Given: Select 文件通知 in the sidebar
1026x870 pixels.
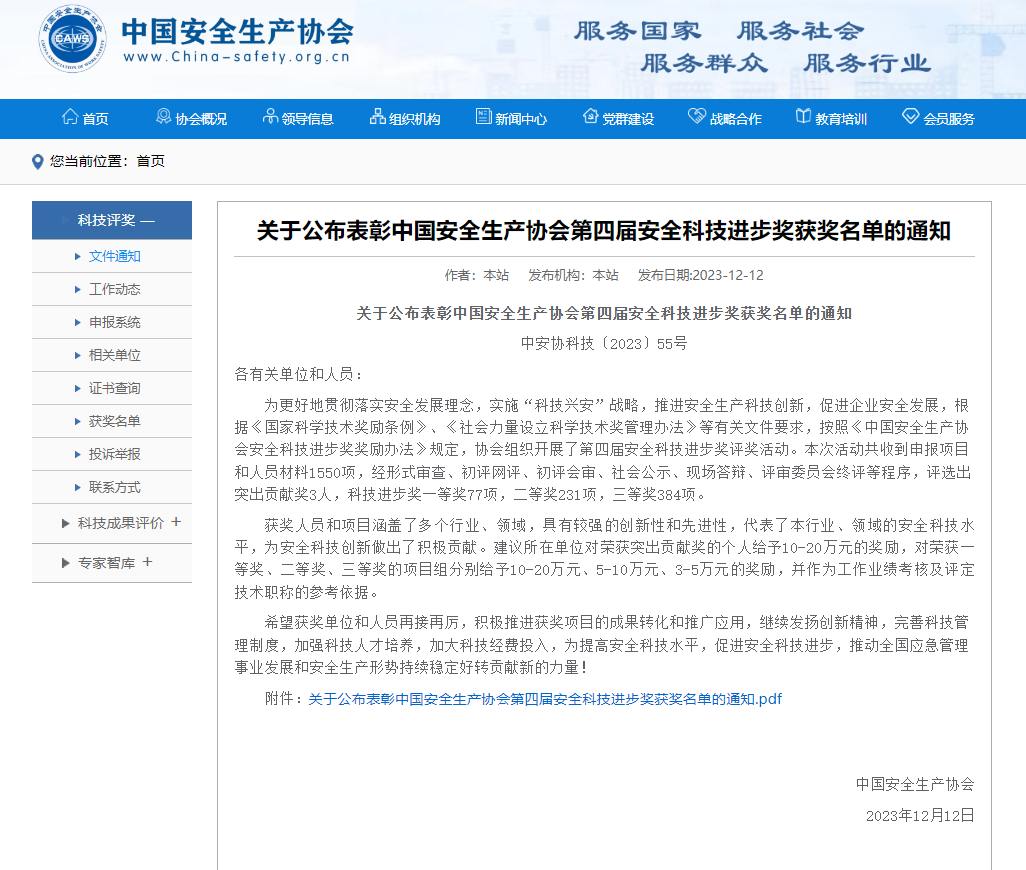Looking at the screenshot, I should 115,256.
